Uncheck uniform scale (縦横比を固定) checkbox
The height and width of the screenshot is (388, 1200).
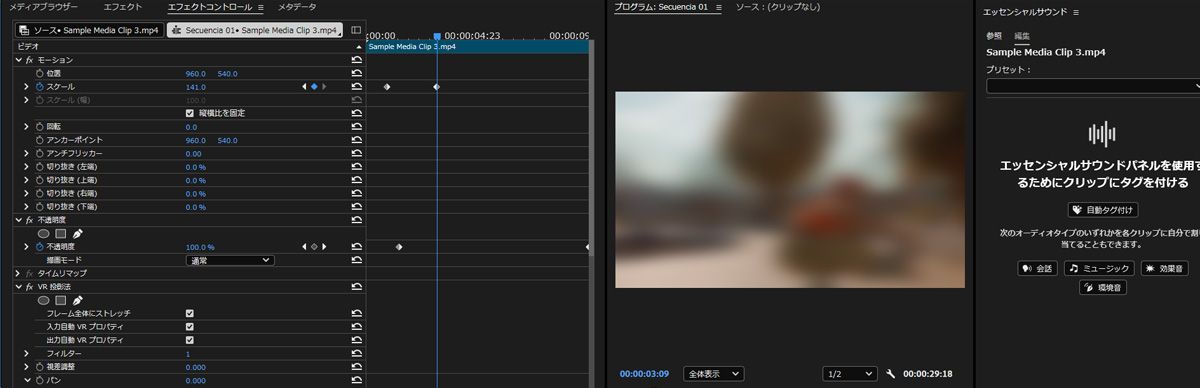190,113
